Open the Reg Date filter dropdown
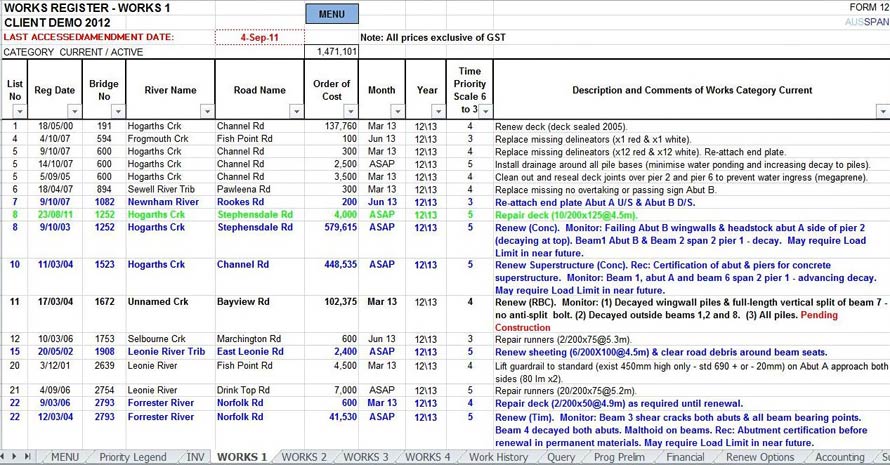Image resolution: width=890 pixels, height=465 pixels. (x=74, y=111)
